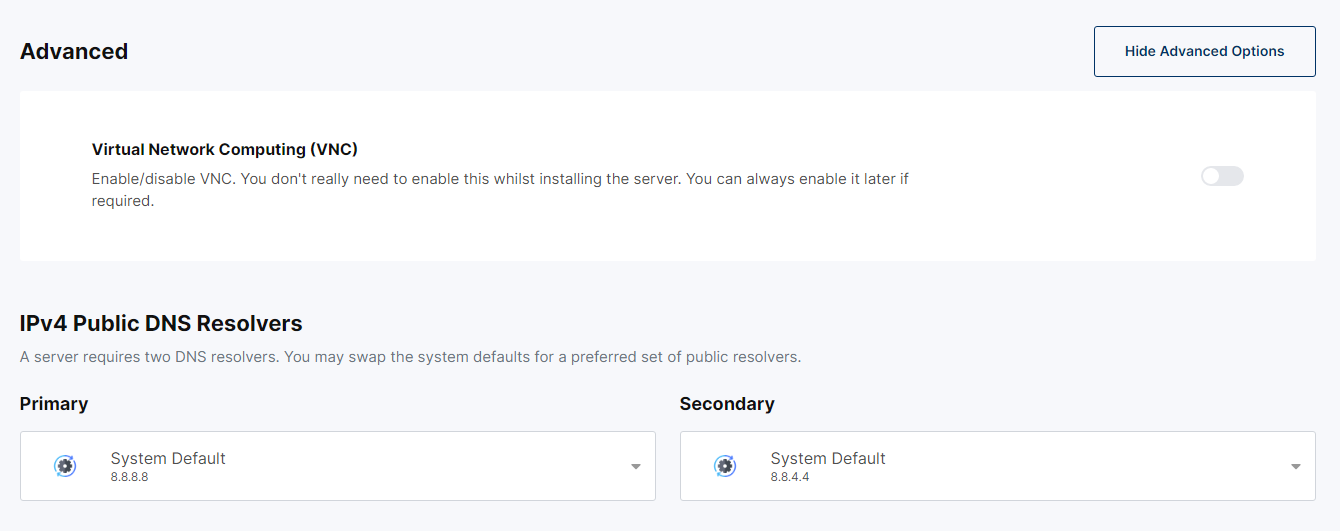Click the VNC enable/disable description text
The height and width of the screenshot is (531, 1340).
(500, 189)
